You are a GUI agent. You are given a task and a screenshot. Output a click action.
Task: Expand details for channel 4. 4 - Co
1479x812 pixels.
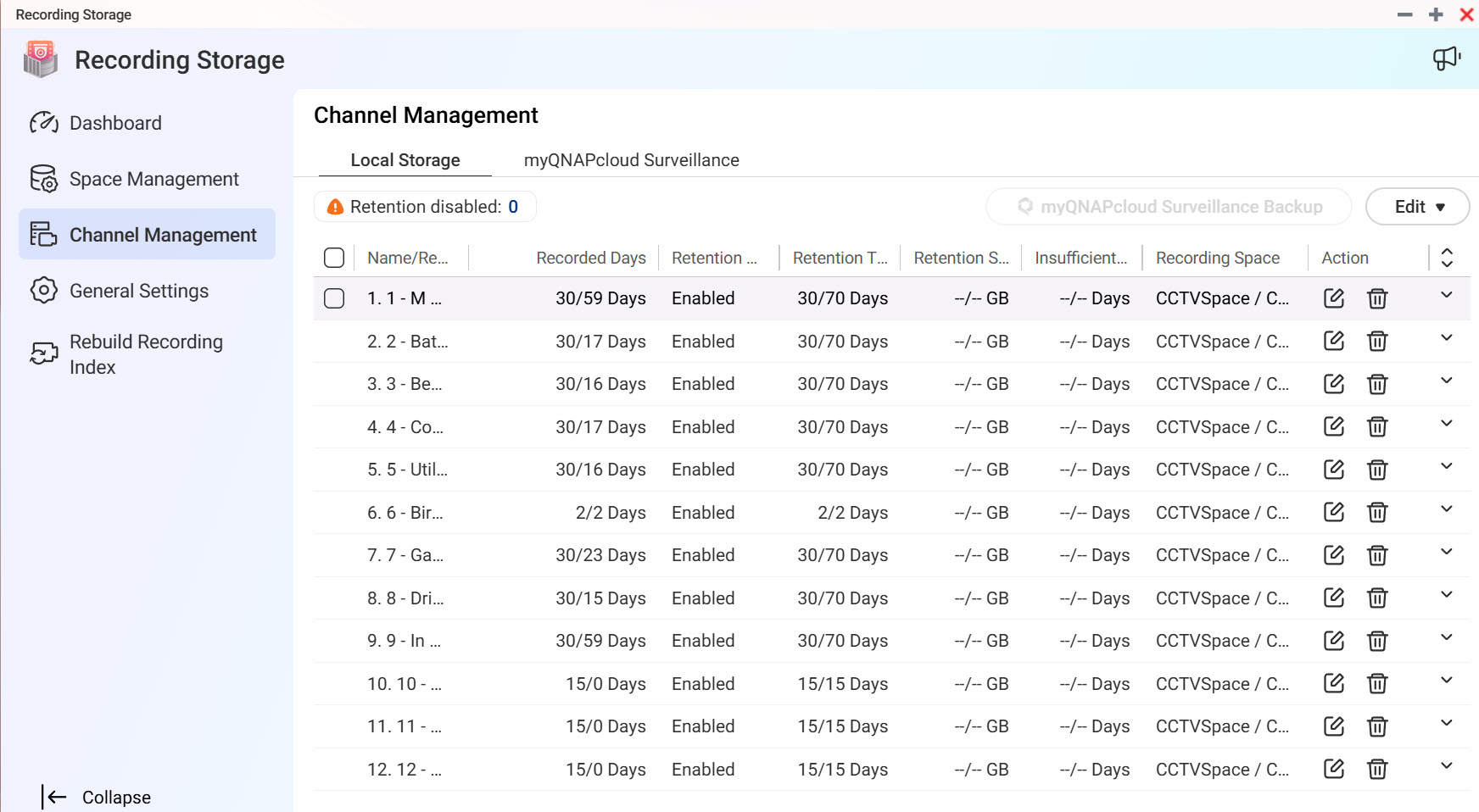pos(1447,423)
